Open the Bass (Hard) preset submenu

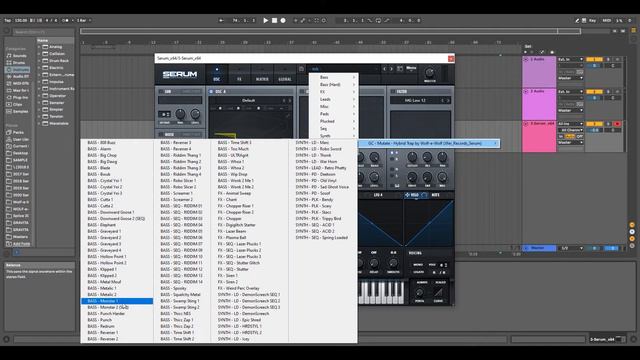pos(333,84)
